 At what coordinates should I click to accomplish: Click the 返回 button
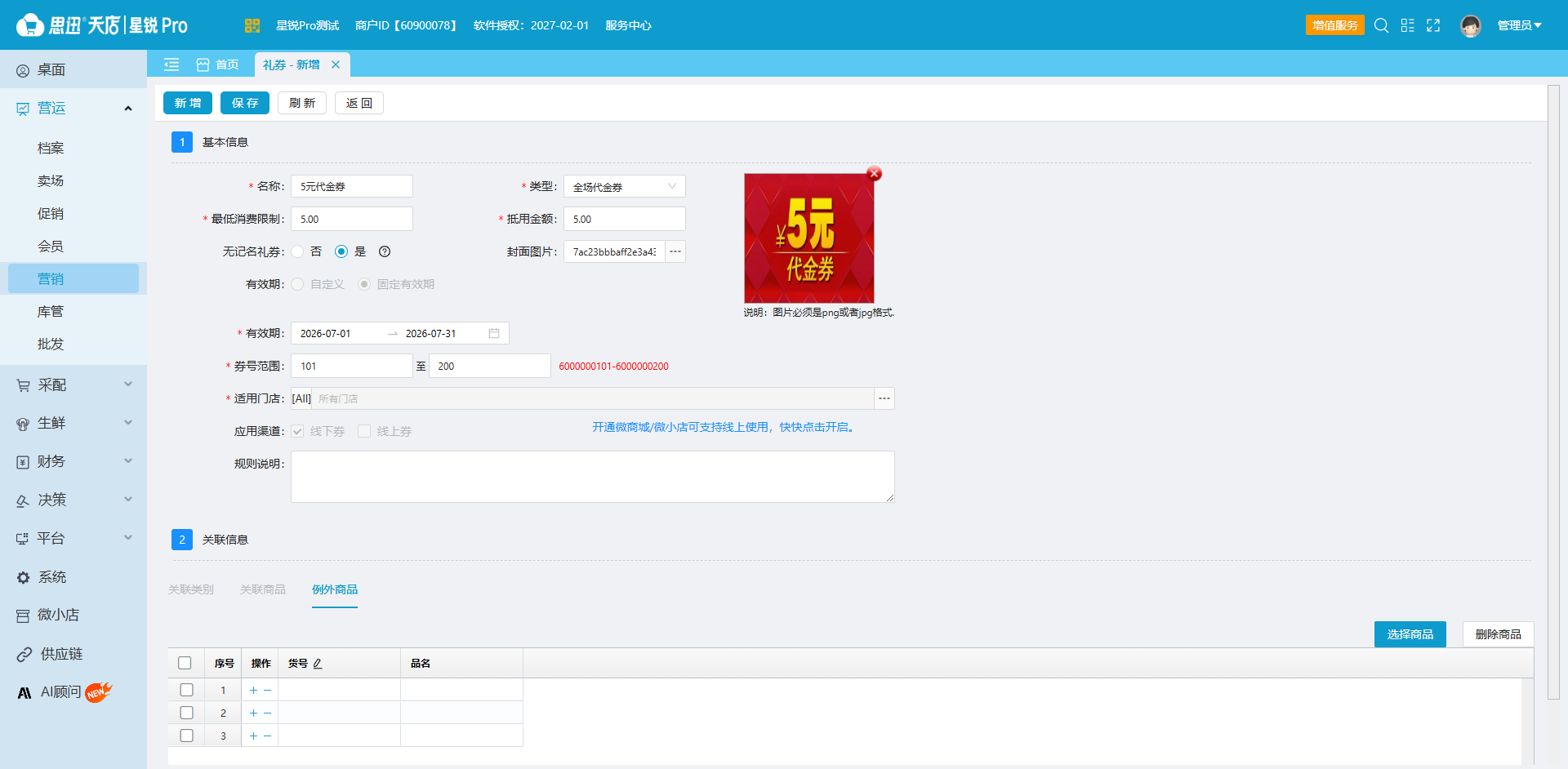(359, 103)
